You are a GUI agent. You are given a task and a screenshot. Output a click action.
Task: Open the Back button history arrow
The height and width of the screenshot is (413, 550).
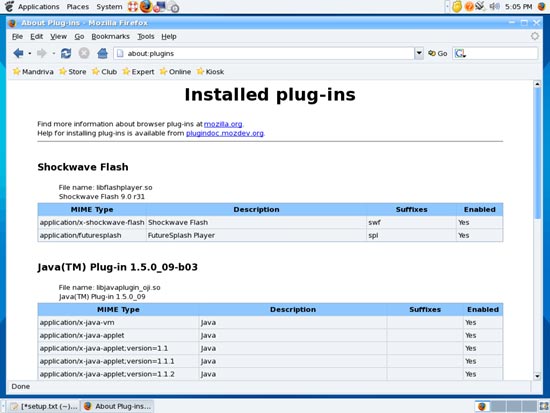pos(30,54)
